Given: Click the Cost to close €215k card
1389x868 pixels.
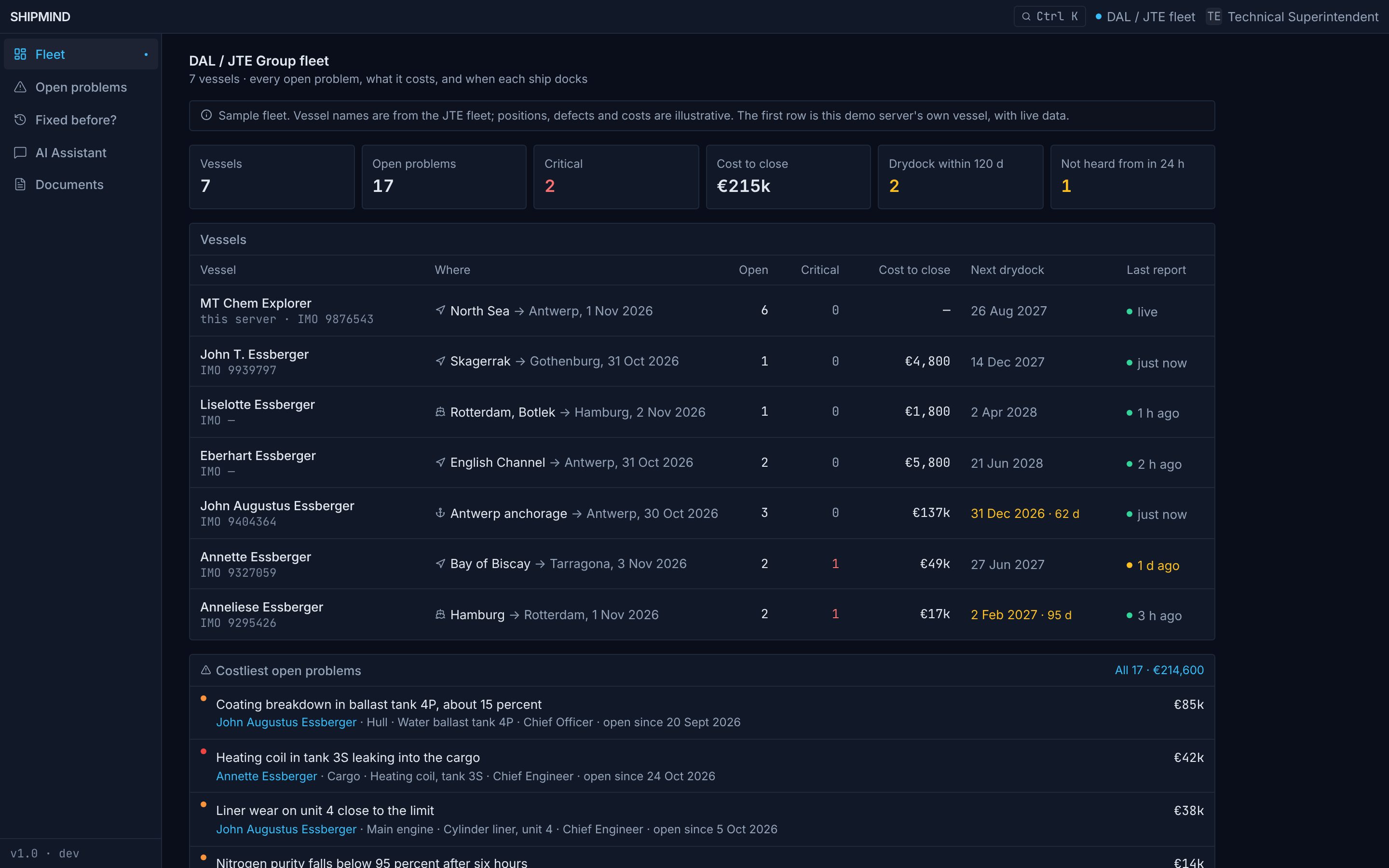Looking at the screenshot, I should point(788,177).
